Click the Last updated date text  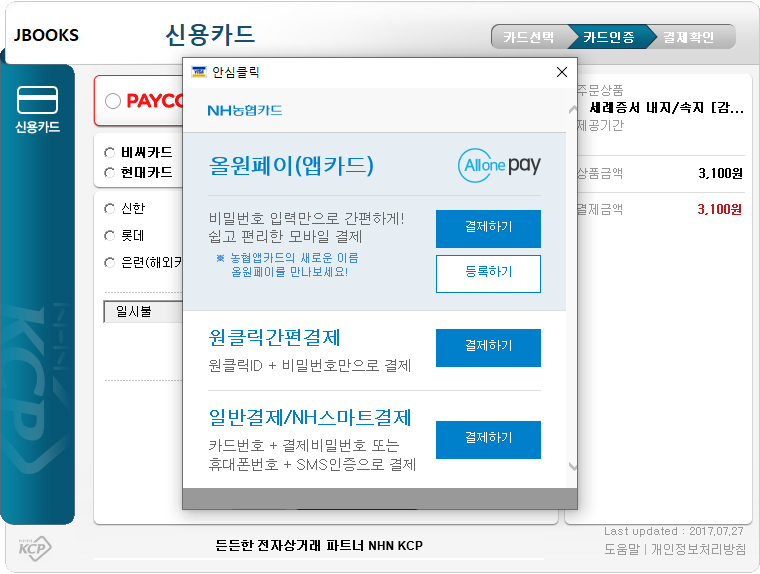pyautogui.click(x=673, y=531)
